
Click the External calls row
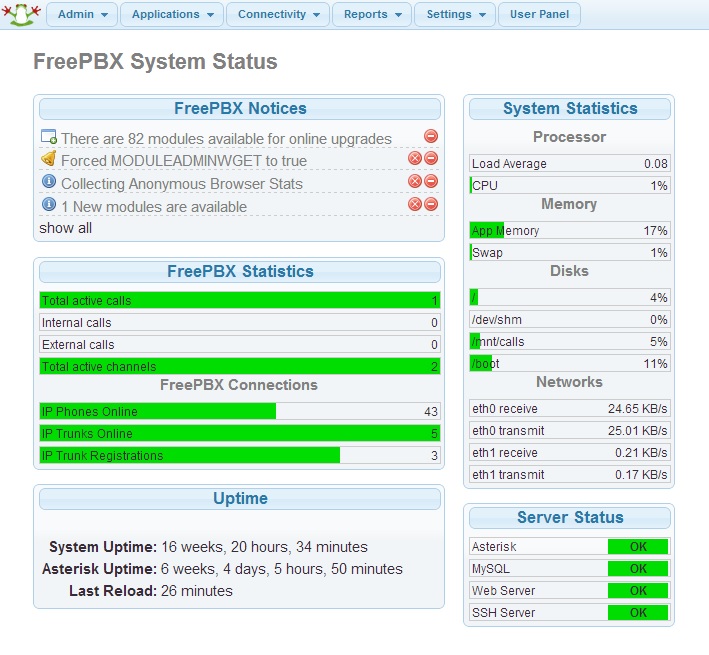click(x=240, y=344)
